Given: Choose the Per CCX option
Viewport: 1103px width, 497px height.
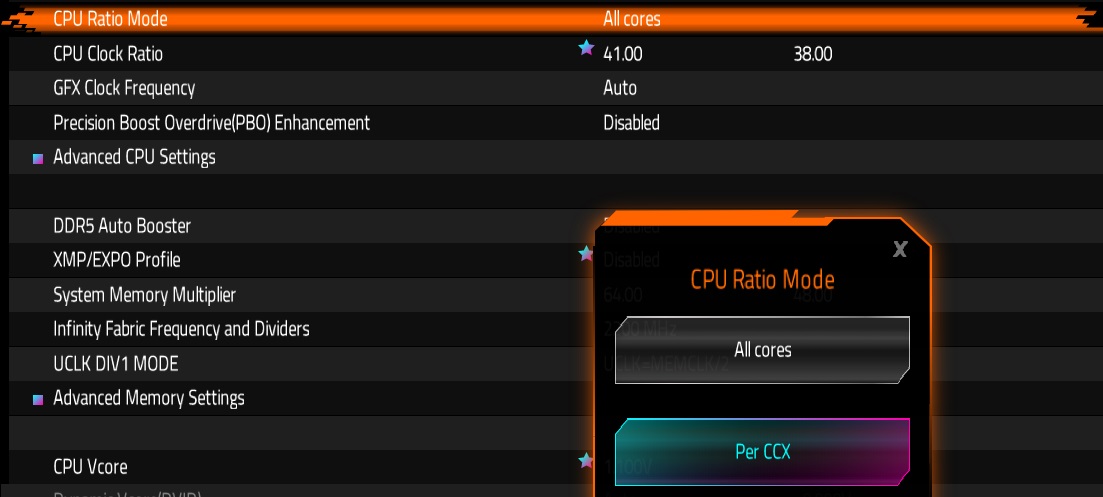Looking at the screenshot, I should pyautogui.click(x=762, y=452).
